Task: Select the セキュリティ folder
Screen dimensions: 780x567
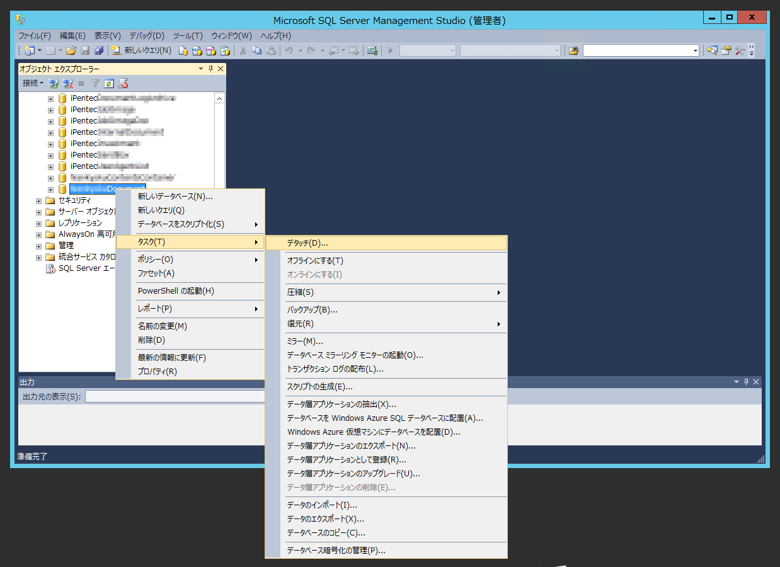Action: point(74,200)
